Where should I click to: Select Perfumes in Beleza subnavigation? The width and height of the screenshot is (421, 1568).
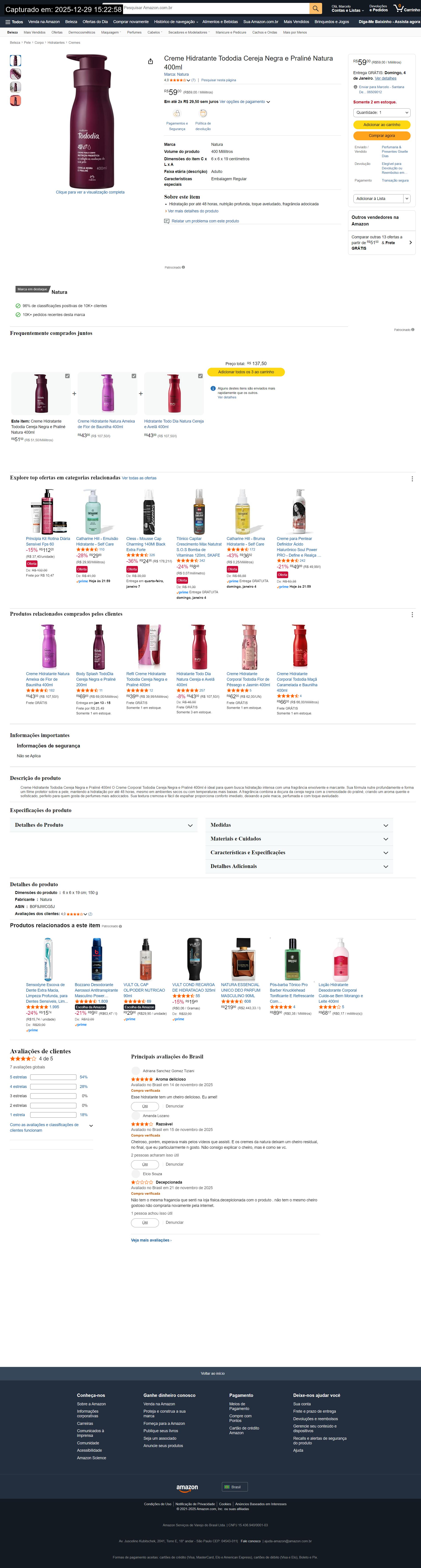134,32
